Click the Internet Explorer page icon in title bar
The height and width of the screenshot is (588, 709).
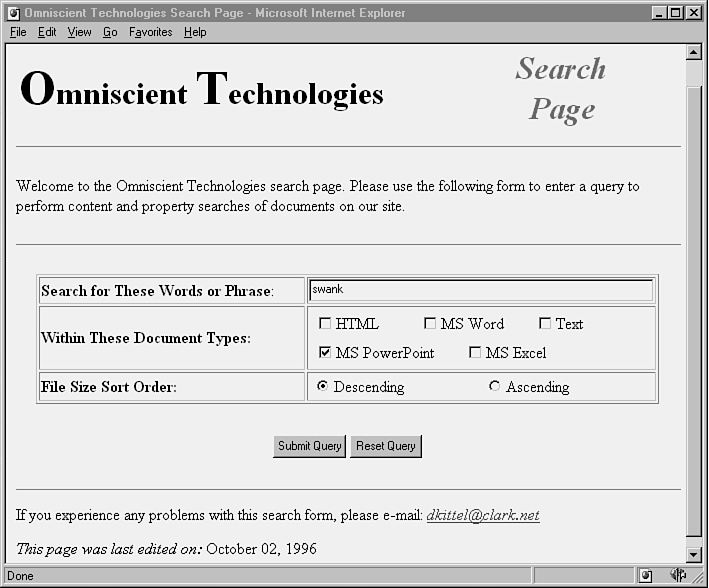point(13,13)
